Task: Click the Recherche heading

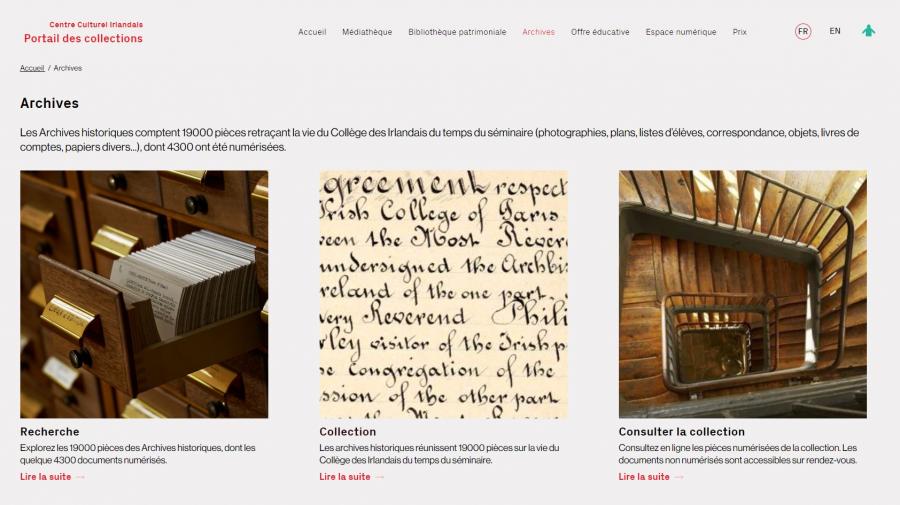Action: click(x=50, y=432)
